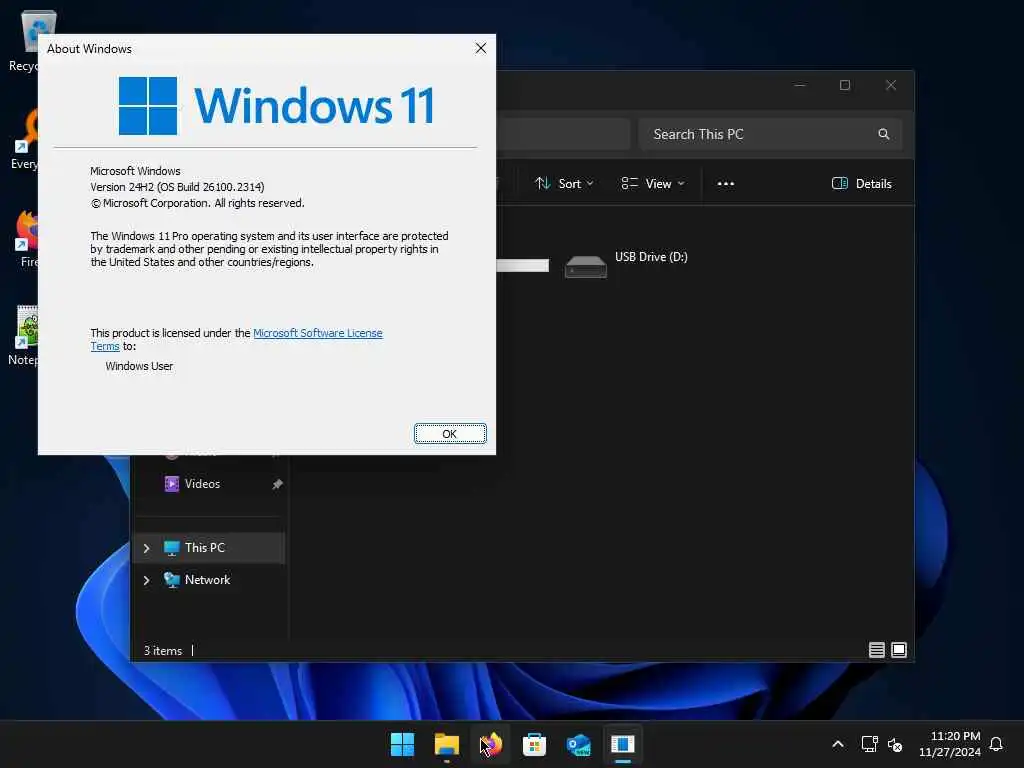The height and width of the screenshot is (768, 1024).
Task: Switch to details list view icon
Action: 876,650
